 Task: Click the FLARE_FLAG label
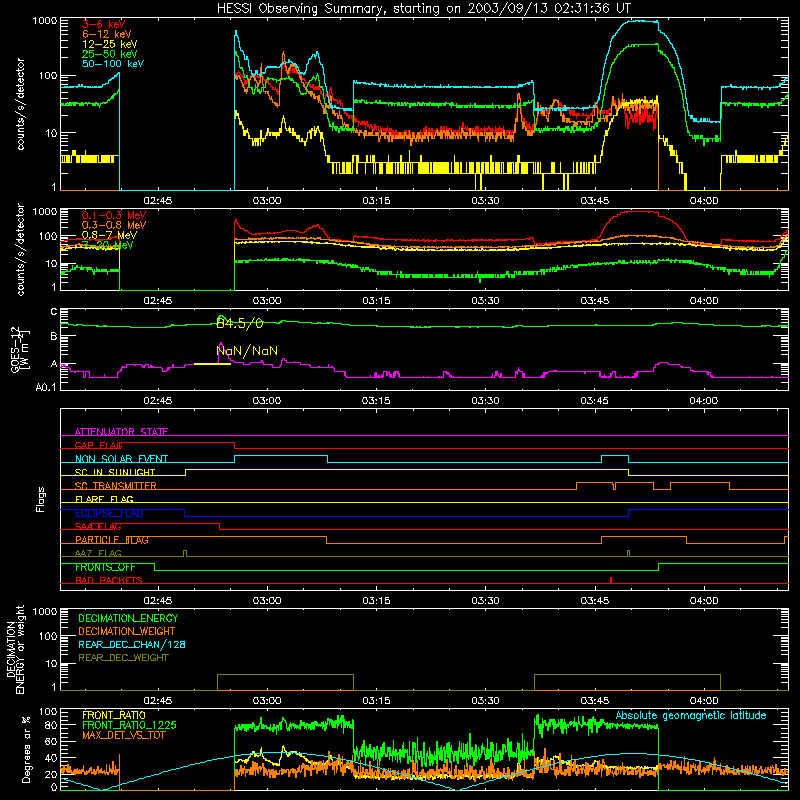point(104,499)
